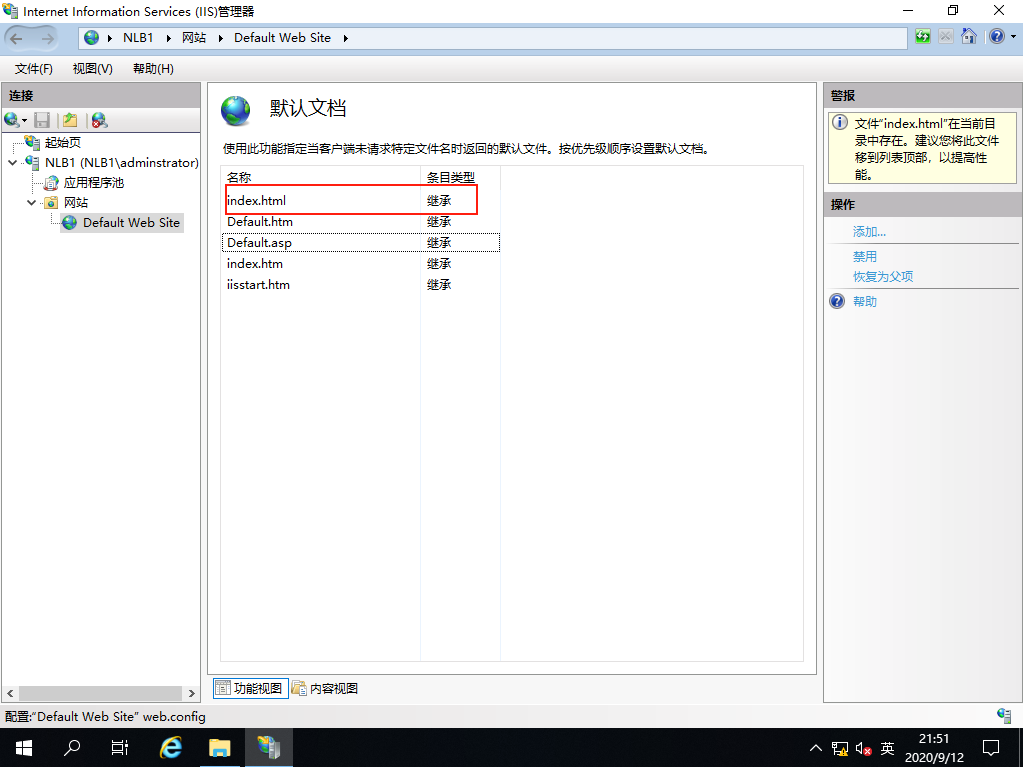Expand arrow after NLB1 breadcrumb
The width and height of the screenshot is (1023, 767).
coord(168,38)
